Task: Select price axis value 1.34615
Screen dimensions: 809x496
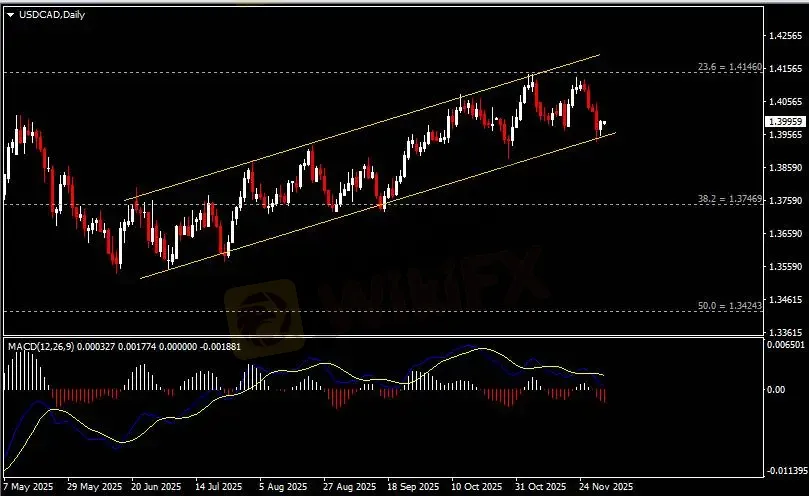Action: (785, 300)
